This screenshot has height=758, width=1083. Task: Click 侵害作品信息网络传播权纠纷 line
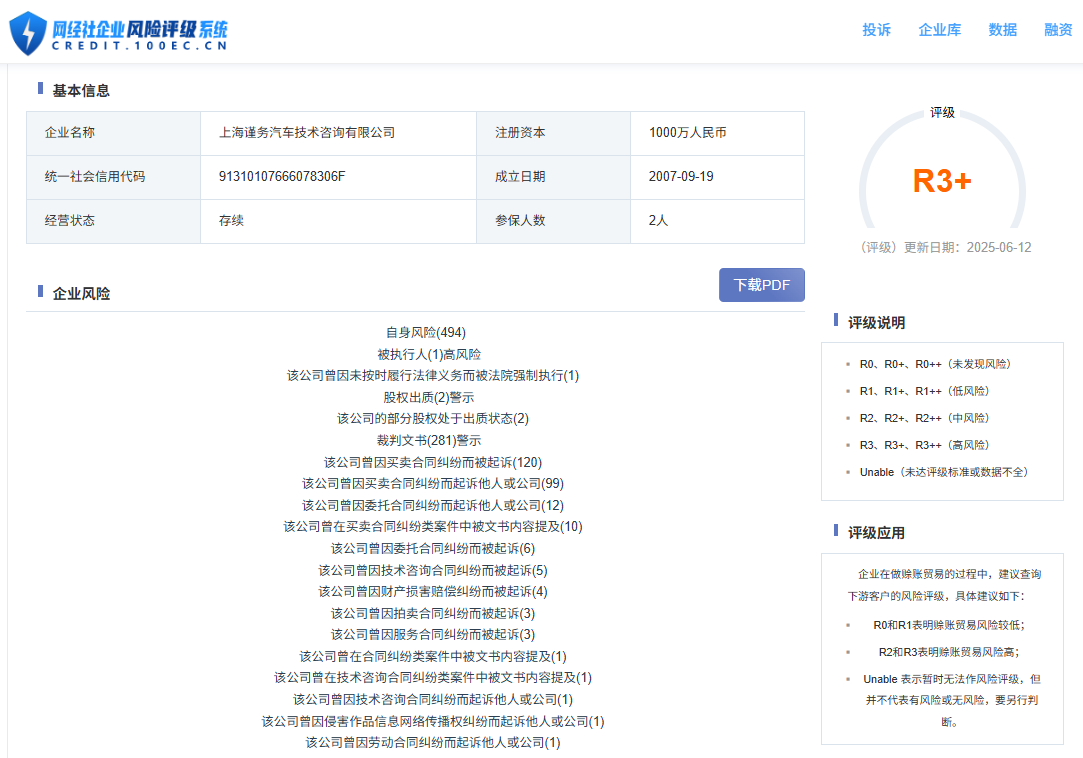point(433,721)
